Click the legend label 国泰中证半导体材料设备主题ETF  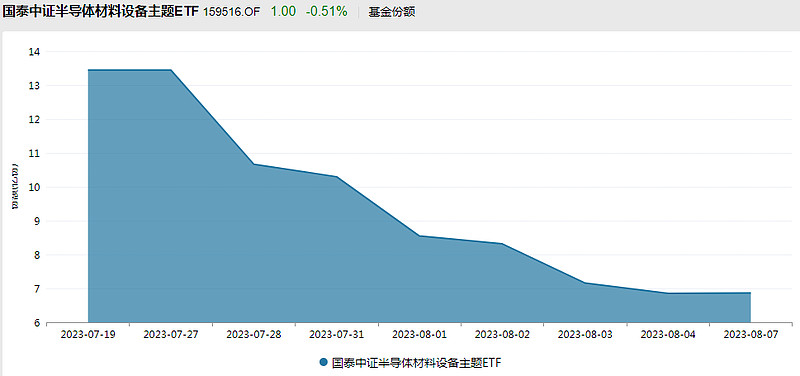tap(416, 362)
